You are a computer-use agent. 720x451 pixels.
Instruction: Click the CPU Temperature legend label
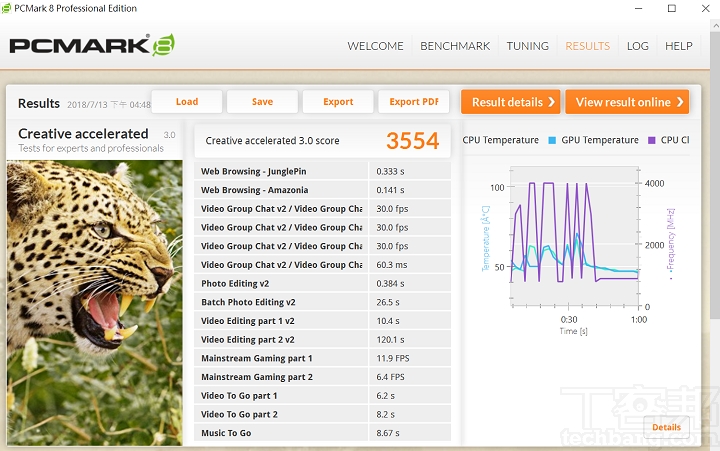501,140
